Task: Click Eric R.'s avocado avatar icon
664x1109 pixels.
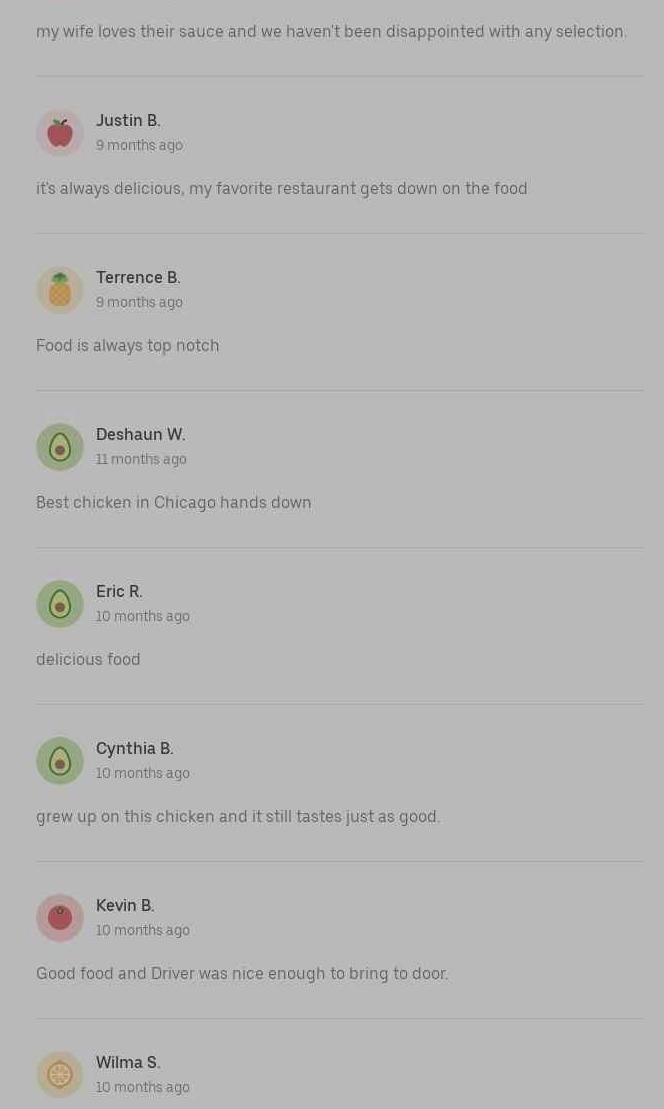Action: coord(60,604)
